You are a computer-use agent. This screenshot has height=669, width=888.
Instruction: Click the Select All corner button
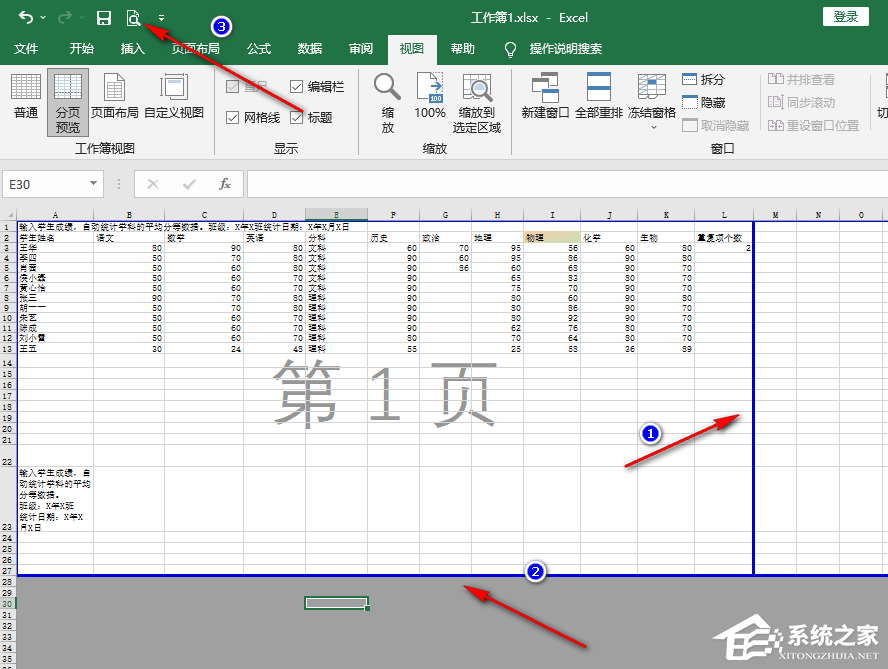click(7, 215)
